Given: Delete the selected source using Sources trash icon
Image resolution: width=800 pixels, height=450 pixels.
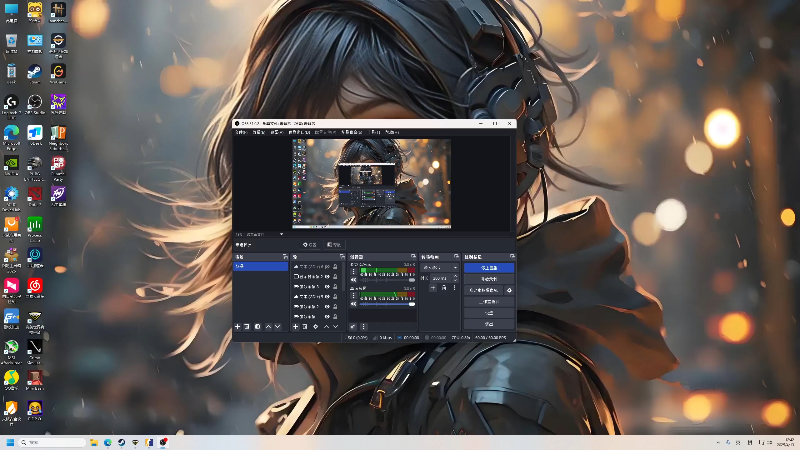Looking at the screenshot, I should point(305,327).
